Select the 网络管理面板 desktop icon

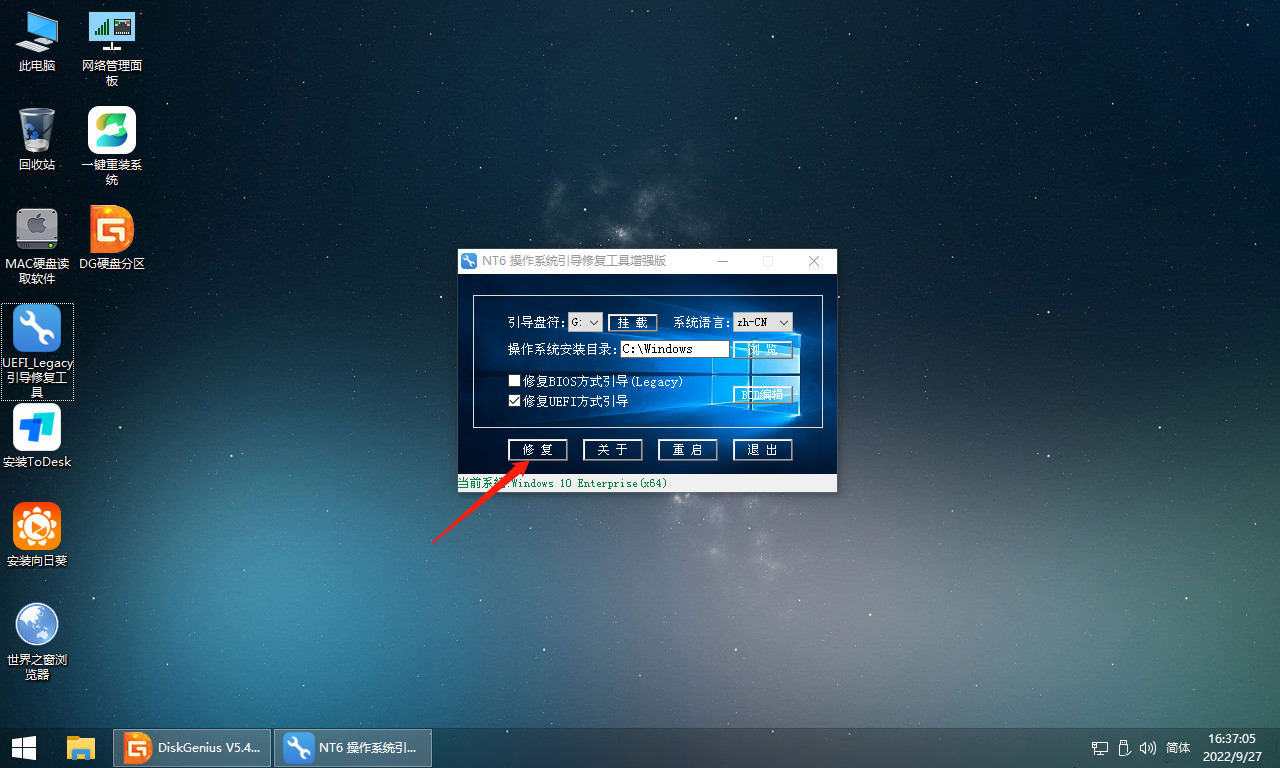[112, 32]
